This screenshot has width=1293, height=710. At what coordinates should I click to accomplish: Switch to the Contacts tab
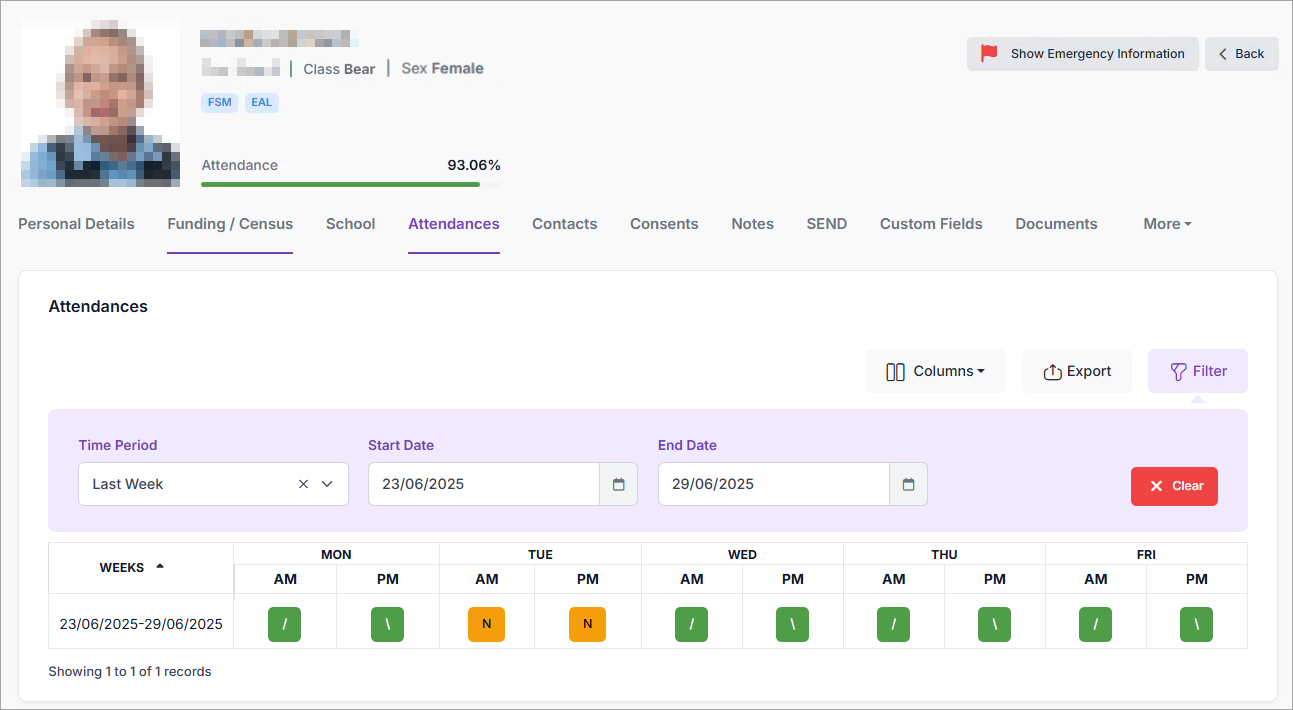(x=564, y=224)
